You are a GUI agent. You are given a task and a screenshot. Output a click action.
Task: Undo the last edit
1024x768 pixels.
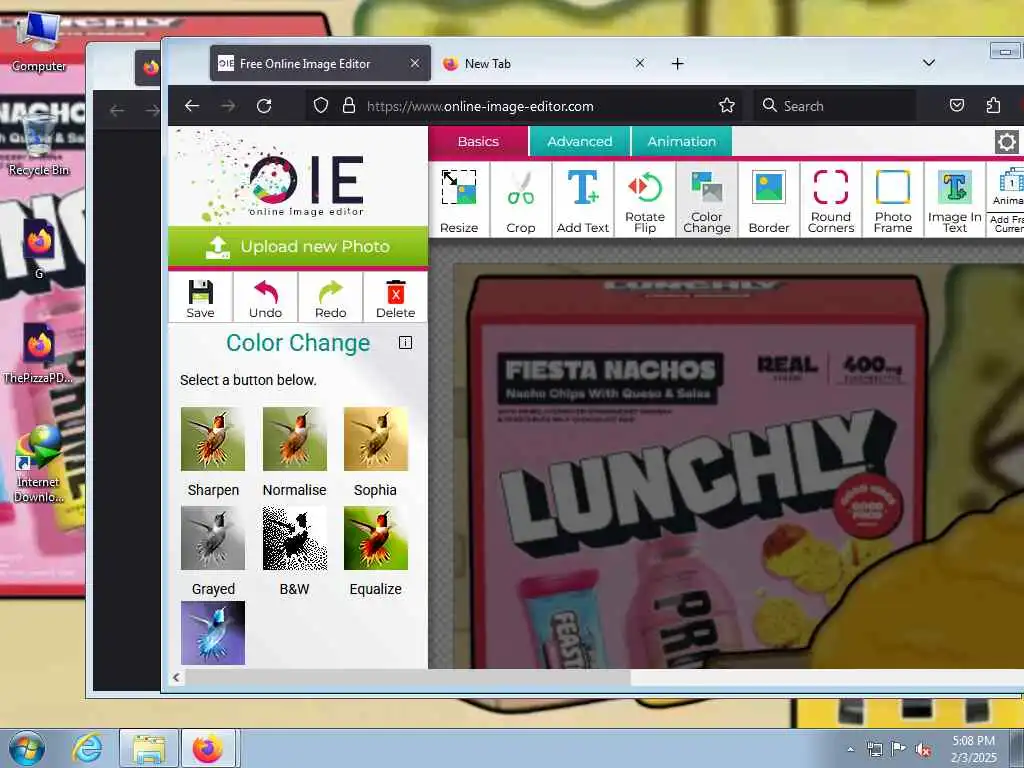tap(265, 297)
